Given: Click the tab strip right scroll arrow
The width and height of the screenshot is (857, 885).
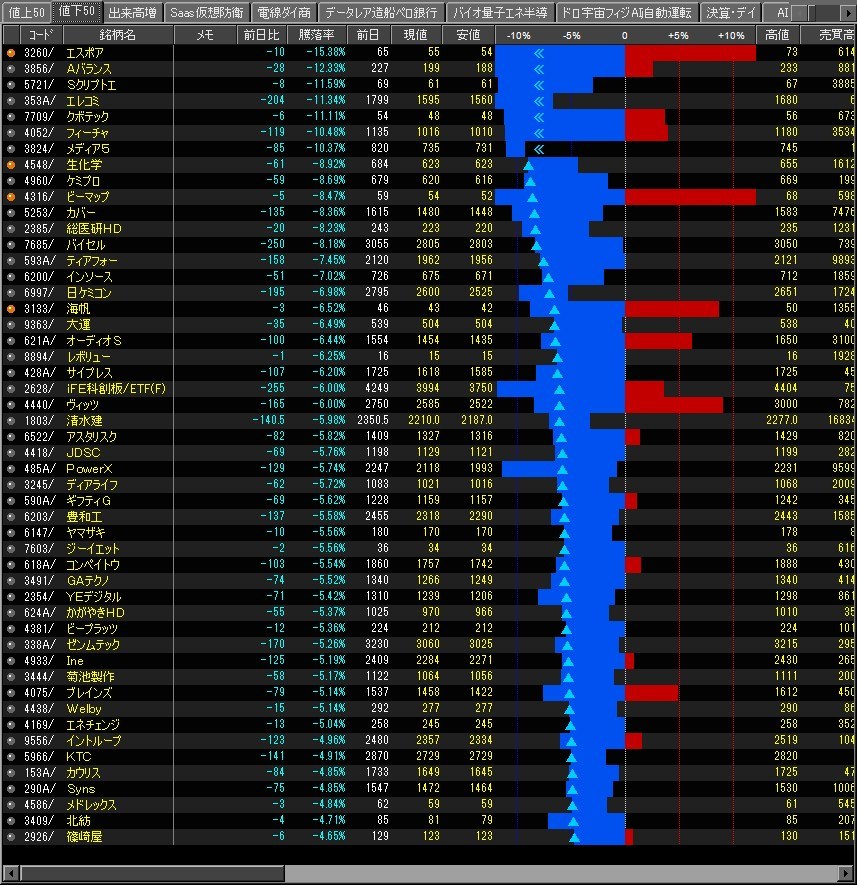Looking at the screenshot, I should pyautogui.click(x=849, y=12).
